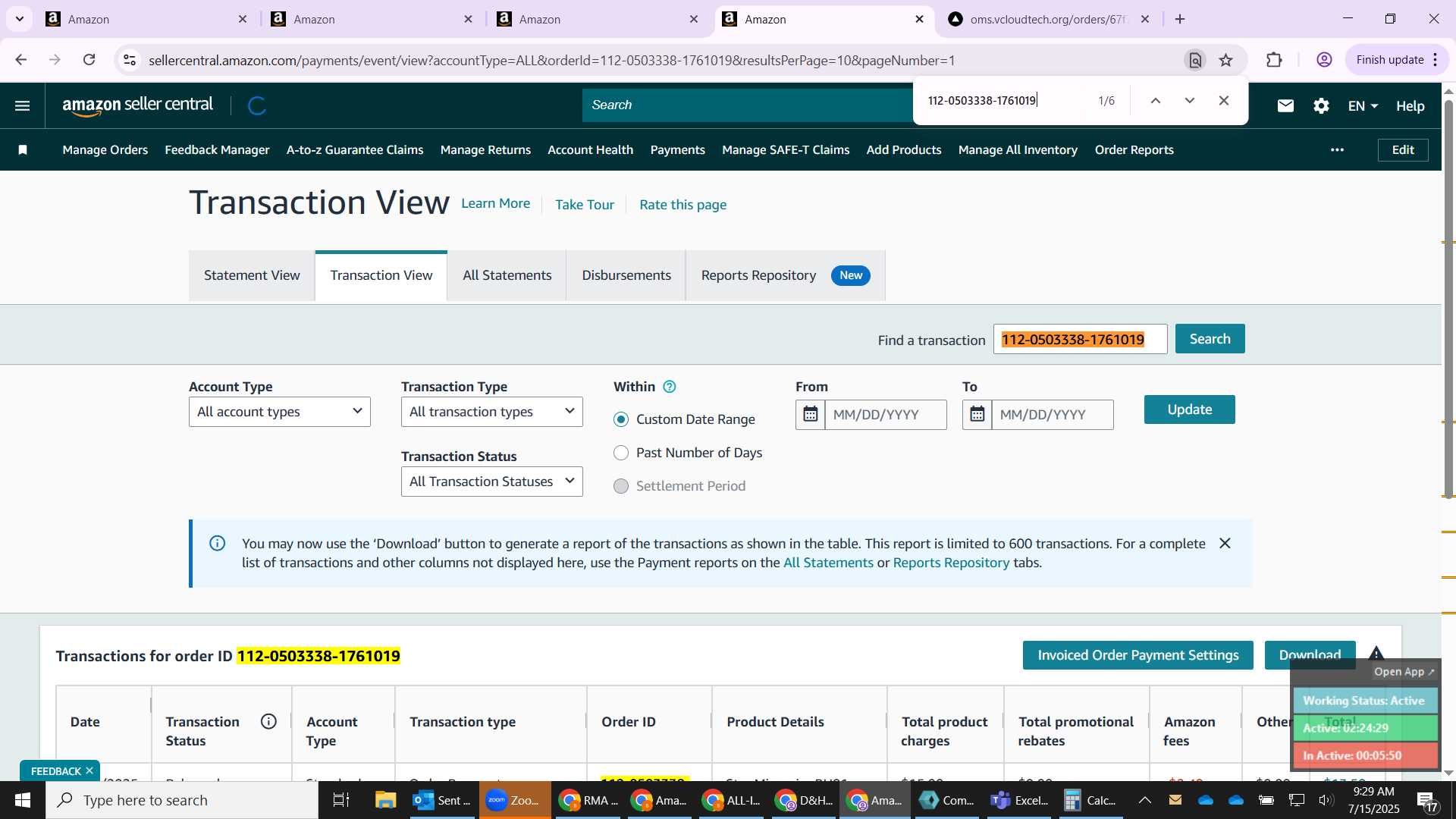Open the tab search dropdown arrow

tap(20, 20)
